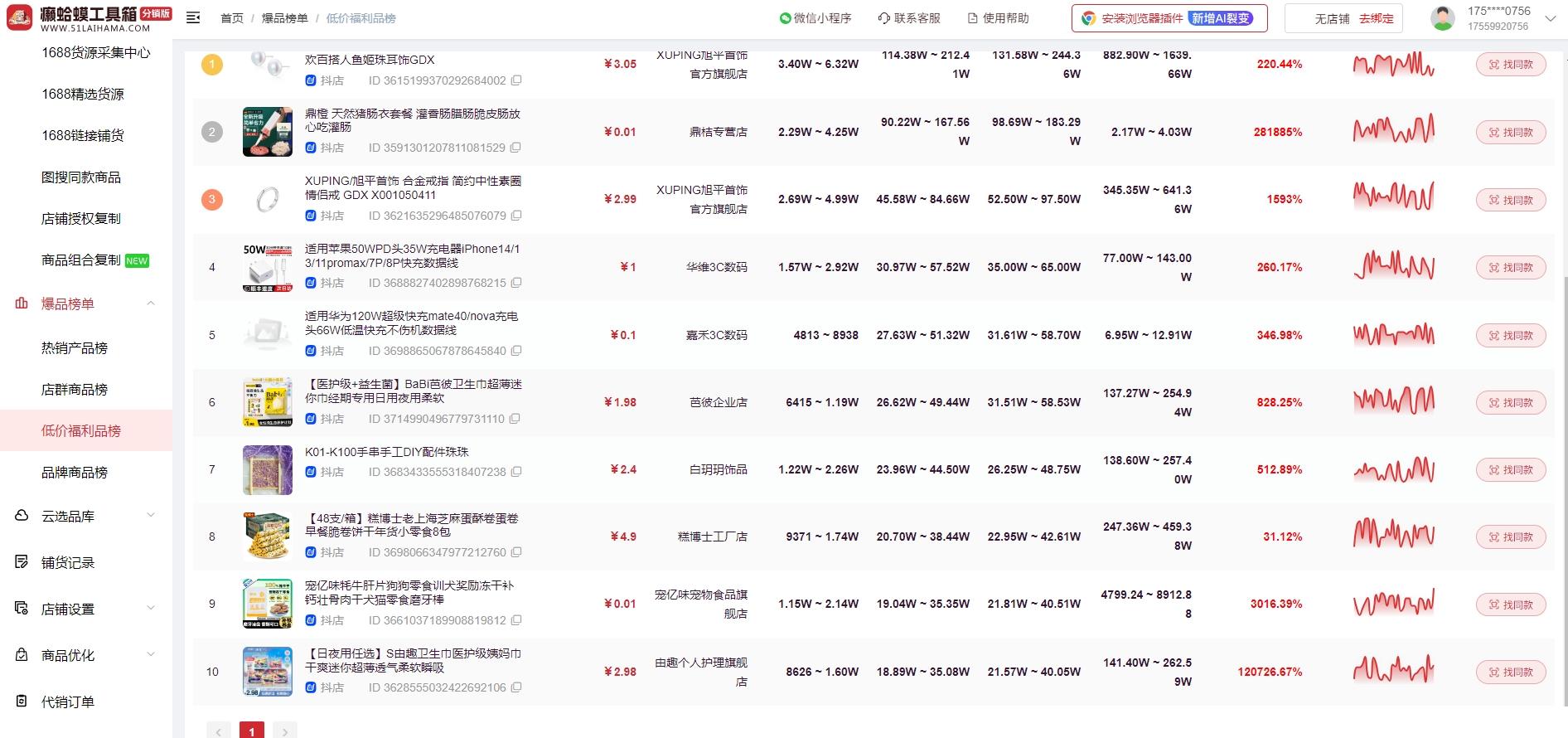Click the 铺货记录 sidebar icon
This screenshot has height=738, width=1568.
[x=22, y=562]
